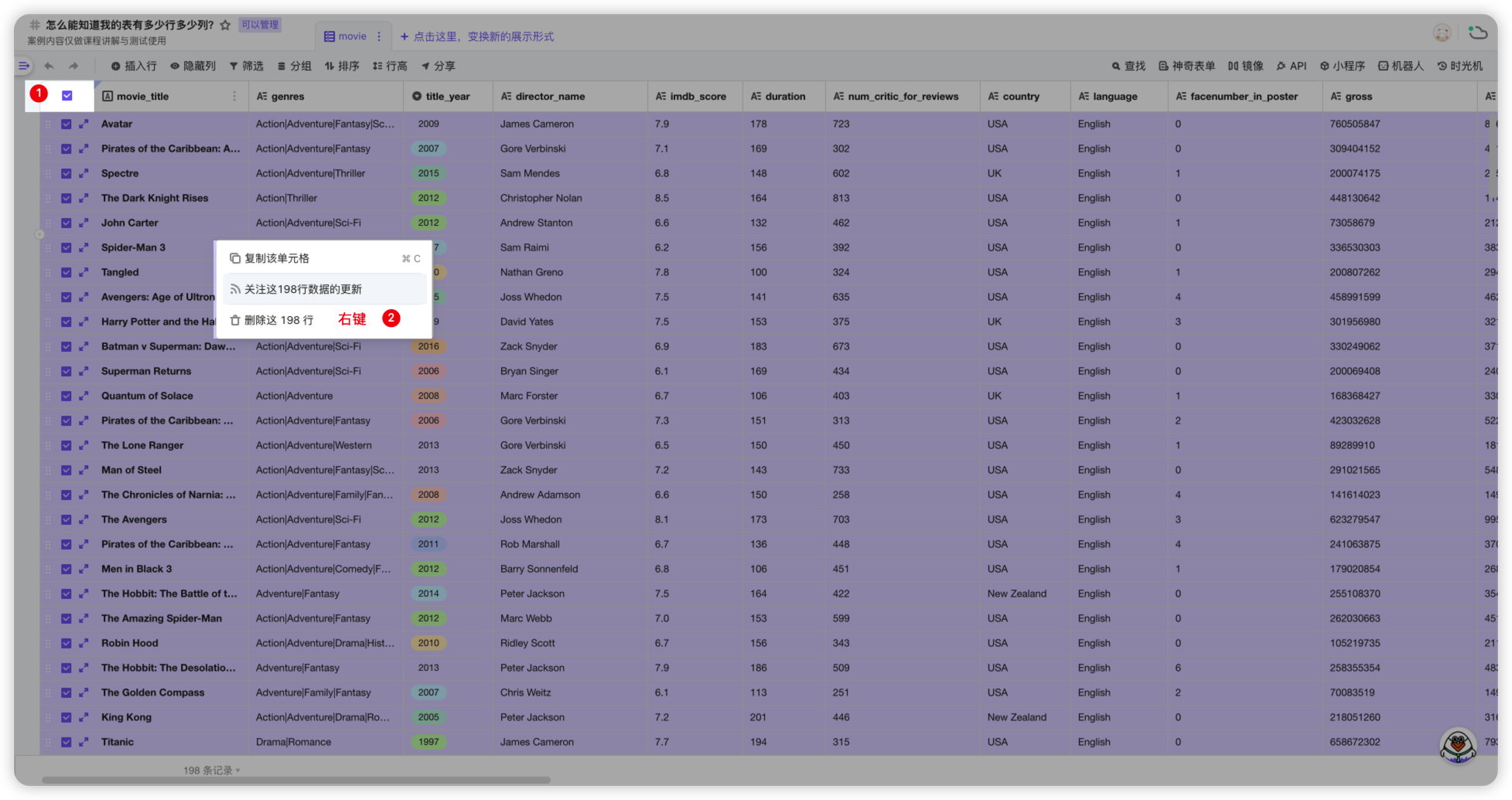Screen dimensions: 1512x800
Task: Click the star favorite icon
Action: pyautogui.click(x=225, y=25)
